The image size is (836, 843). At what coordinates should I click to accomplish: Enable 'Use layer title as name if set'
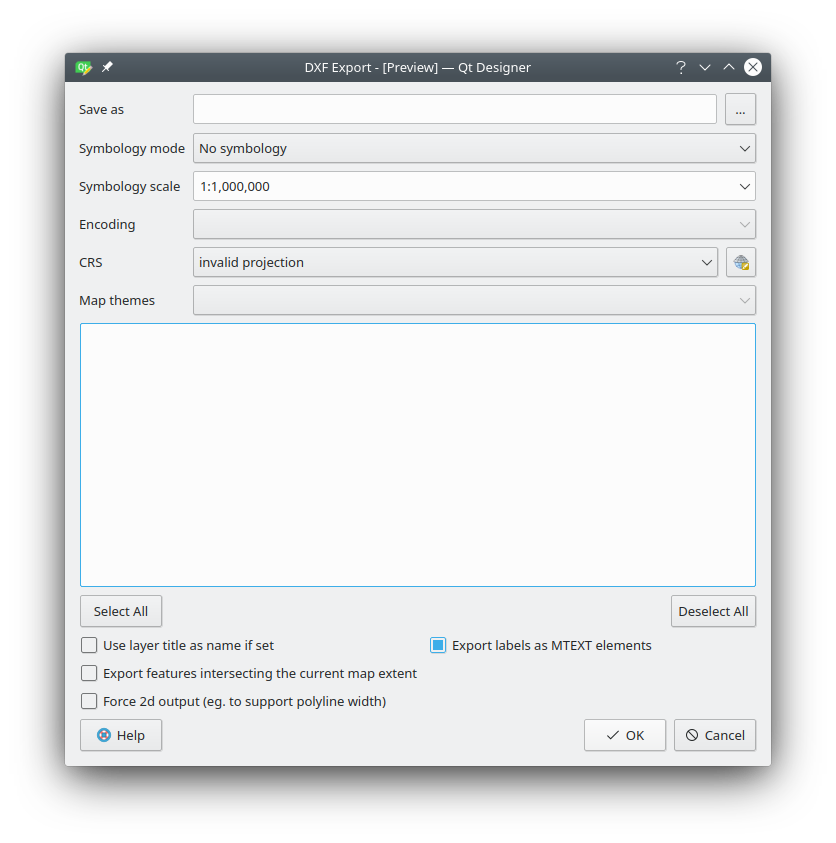point(89,645)
